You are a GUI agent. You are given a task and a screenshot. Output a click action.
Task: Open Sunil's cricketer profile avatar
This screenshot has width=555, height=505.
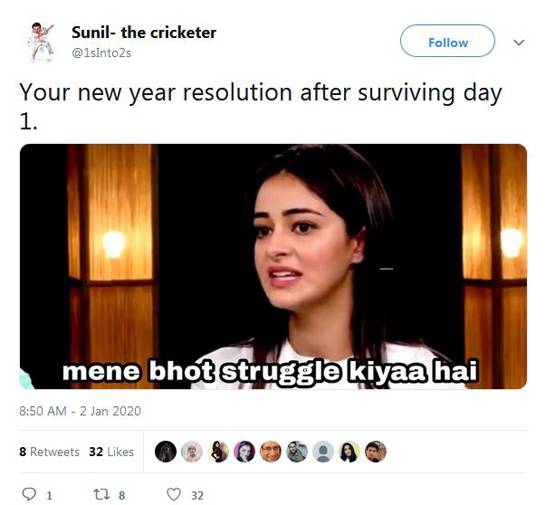(x=41, y=42)
